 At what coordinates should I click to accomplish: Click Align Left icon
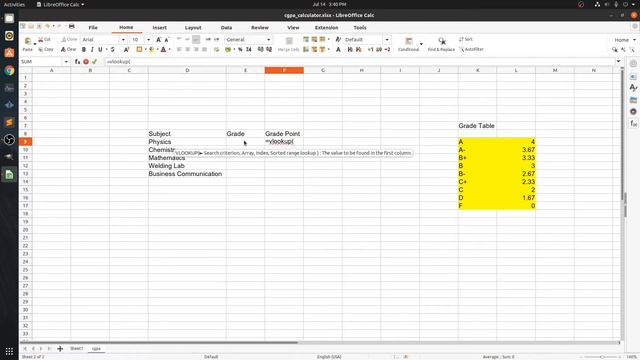(179, 49)
